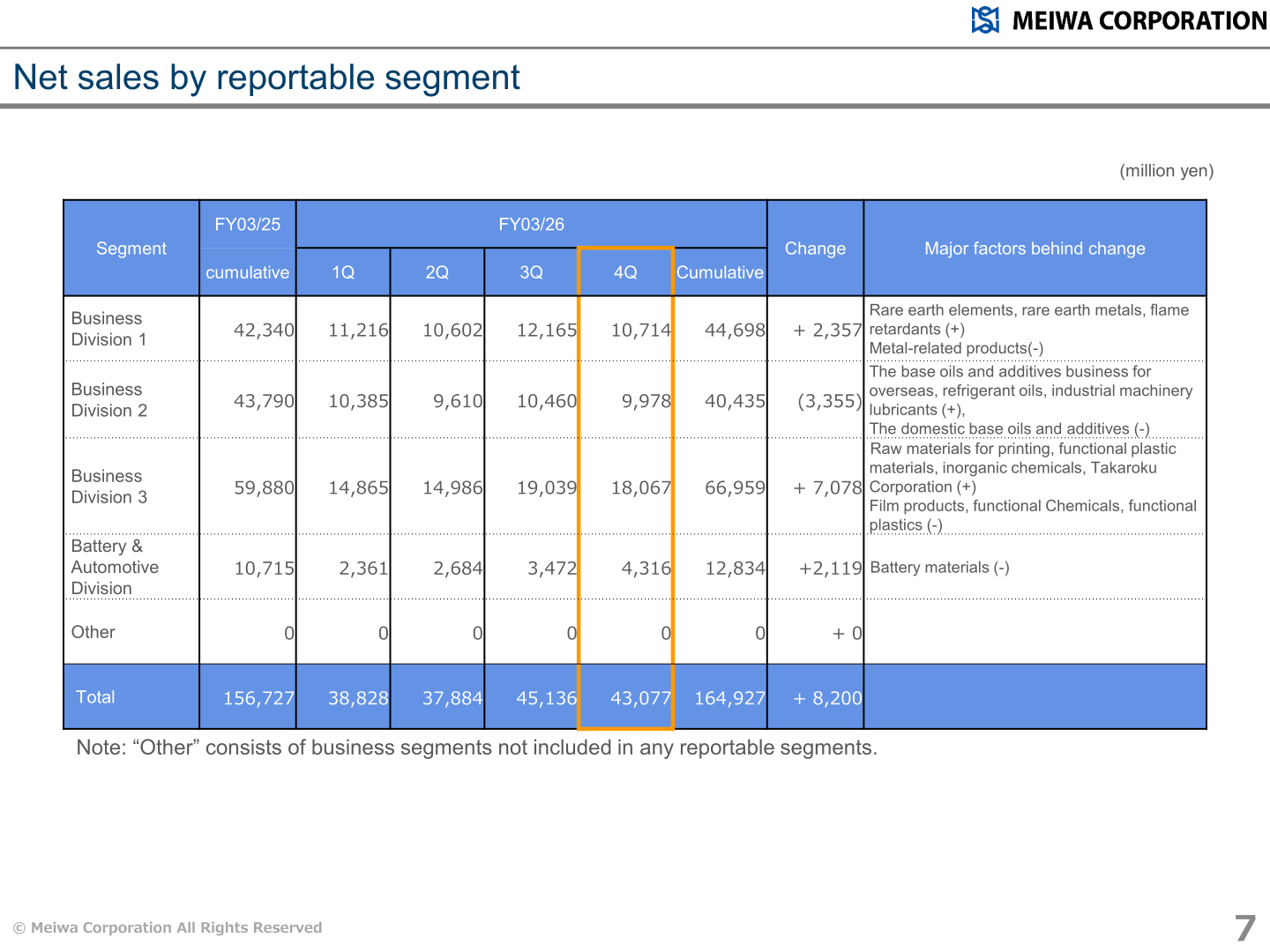
Task: Click the value "43,790"
Action: click(x=264, y=401)
